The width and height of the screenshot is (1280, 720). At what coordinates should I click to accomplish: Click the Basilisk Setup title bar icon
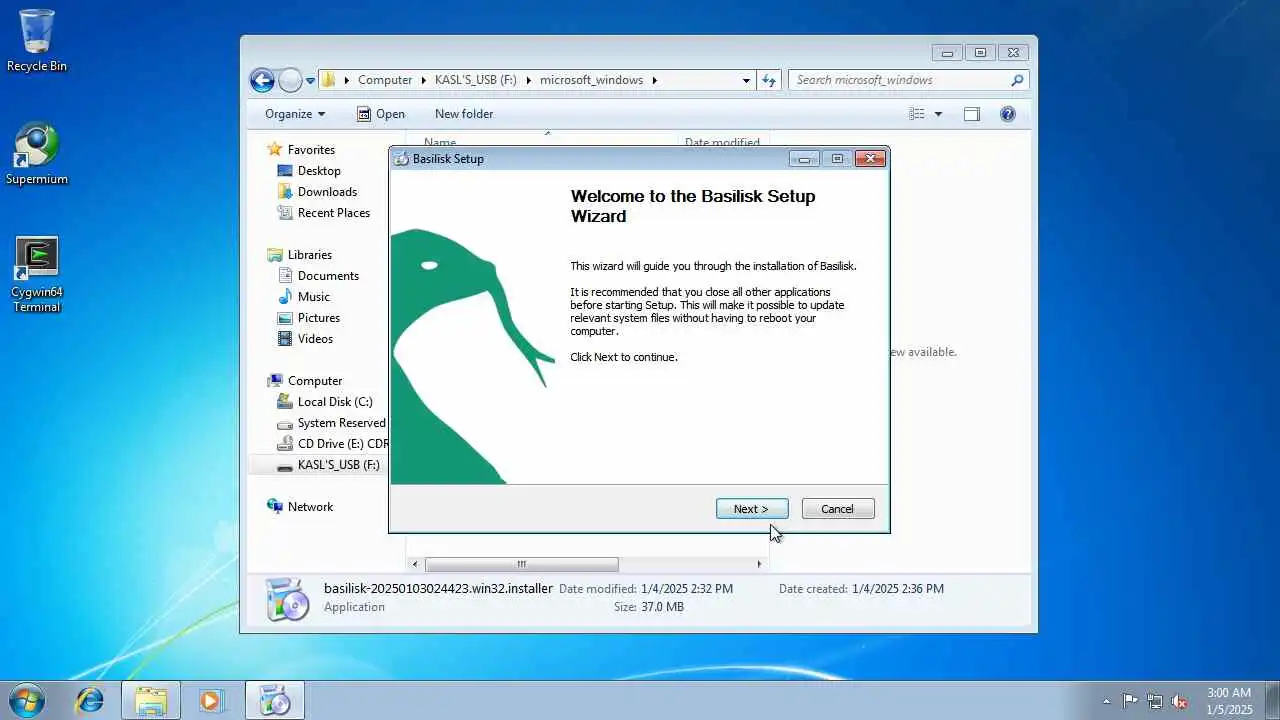(x=402, y=159)
